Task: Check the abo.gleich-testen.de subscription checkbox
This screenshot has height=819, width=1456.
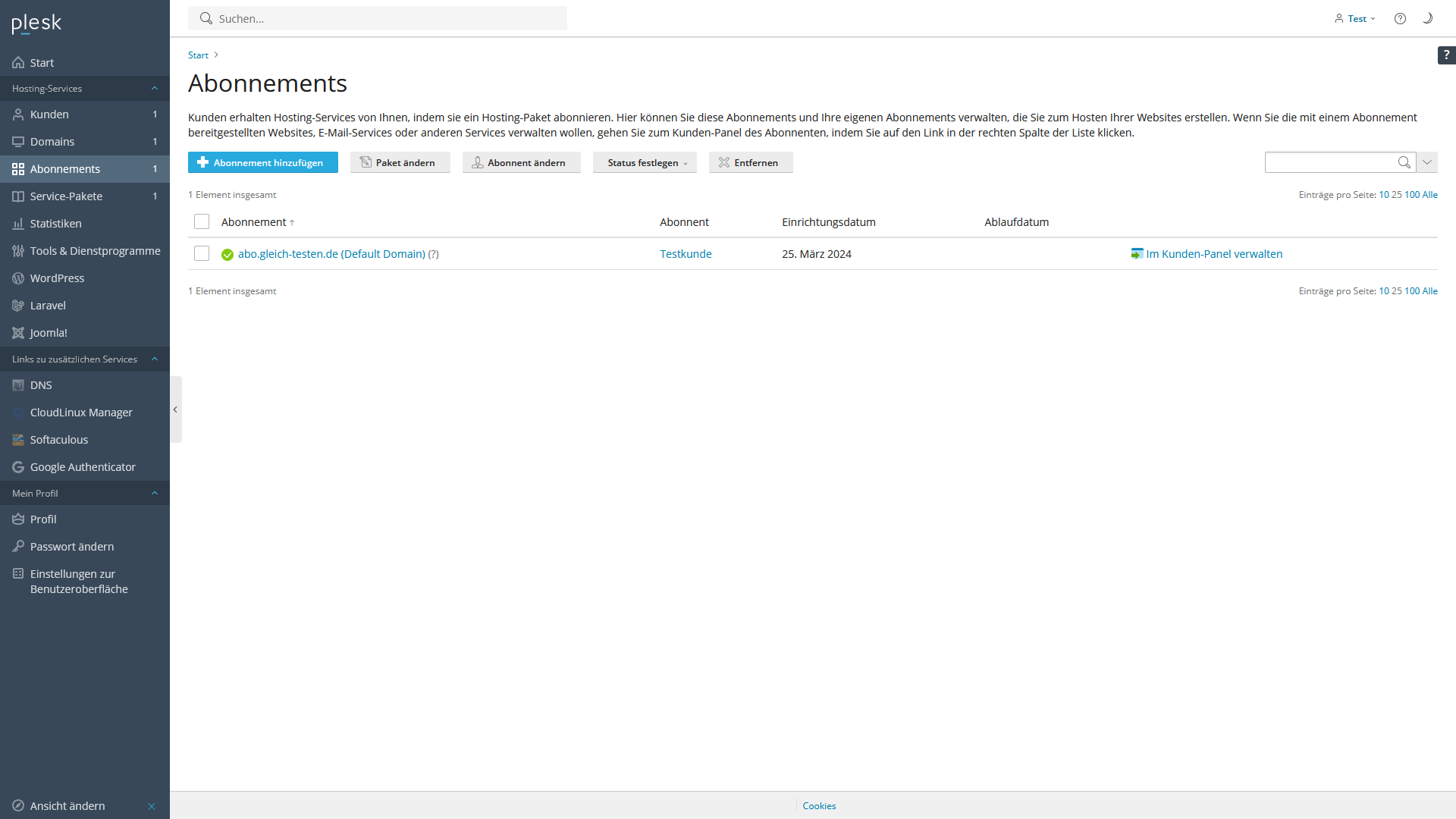Action: [202, 253]
